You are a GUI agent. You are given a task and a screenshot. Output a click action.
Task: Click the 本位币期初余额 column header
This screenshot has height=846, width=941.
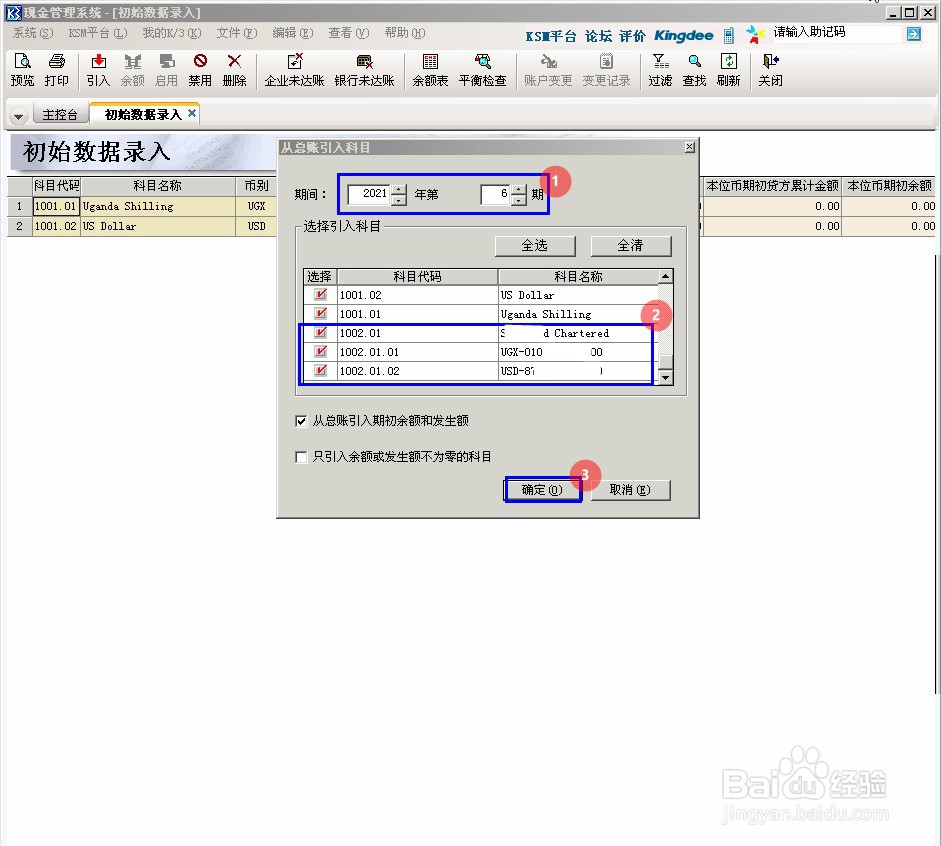coord(889,186)
